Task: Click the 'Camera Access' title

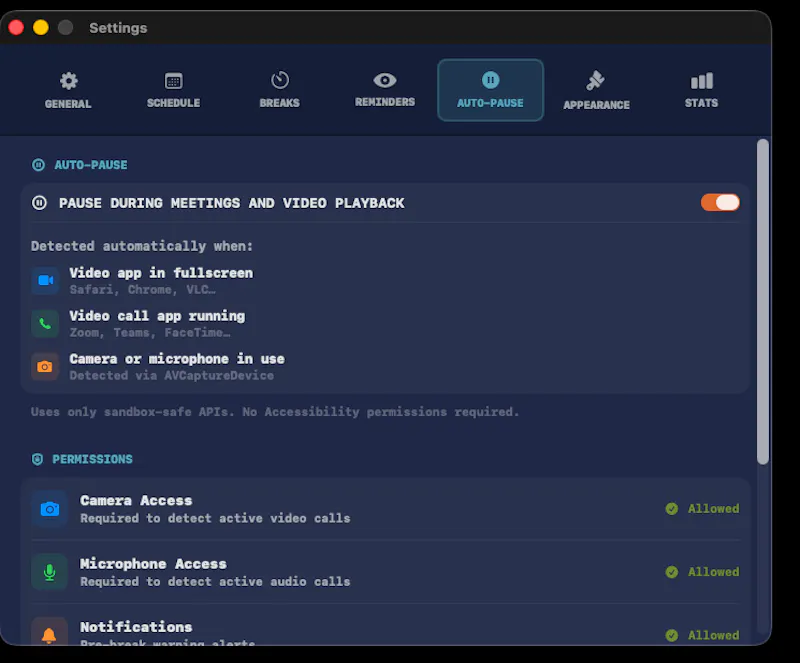Action: click(136, 501)
